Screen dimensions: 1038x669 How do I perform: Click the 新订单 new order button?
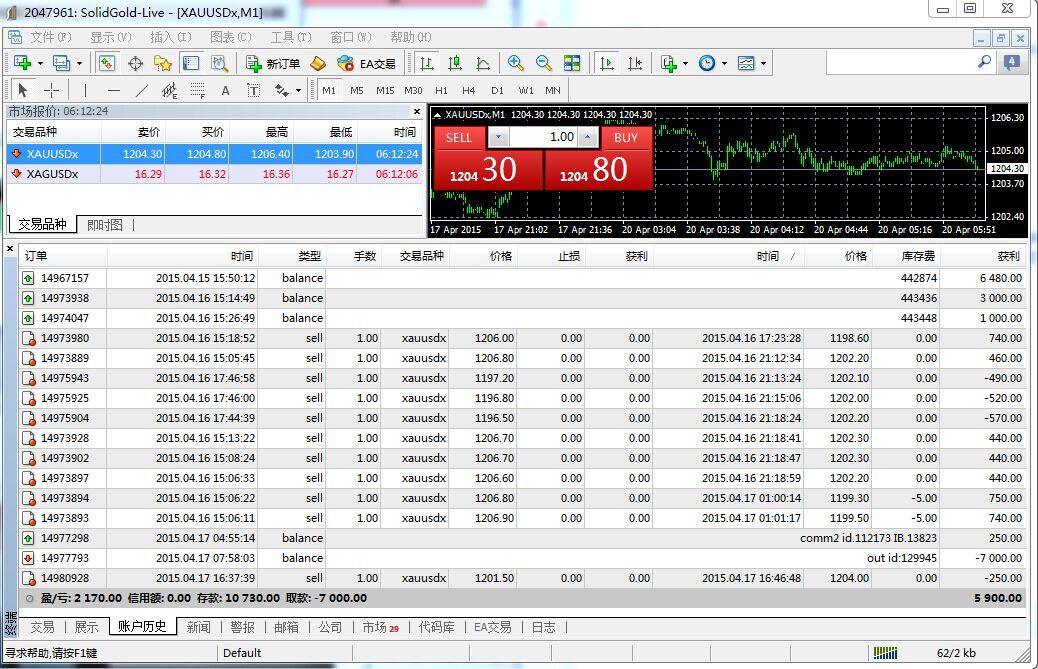[x=273, y=64]
